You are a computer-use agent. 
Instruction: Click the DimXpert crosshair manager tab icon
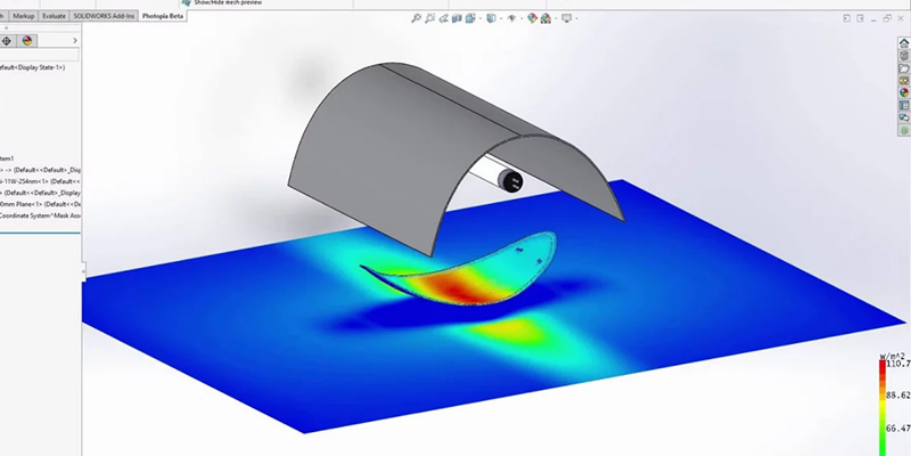click(7, 41)
